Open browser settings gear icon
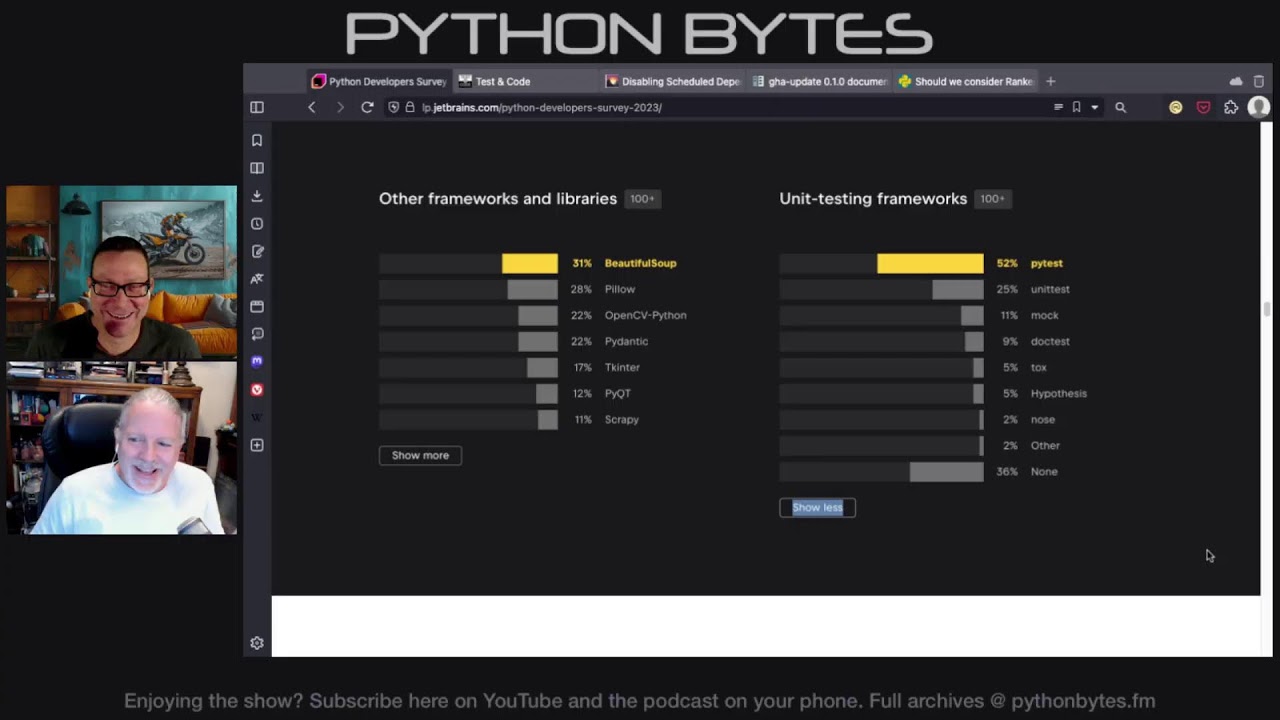 point(257,643)
